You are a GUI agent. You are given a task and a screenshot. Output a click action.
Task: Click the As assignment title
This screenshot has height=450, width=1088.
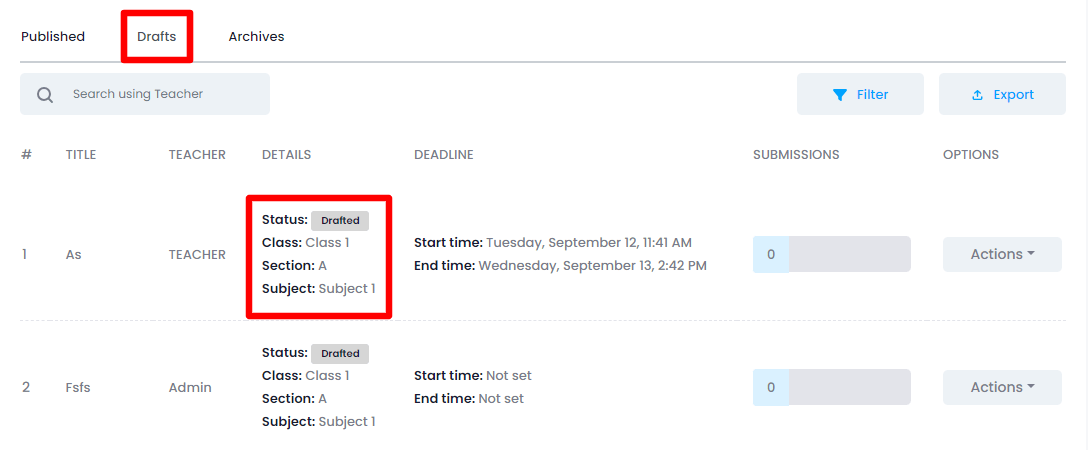point(74,254)
